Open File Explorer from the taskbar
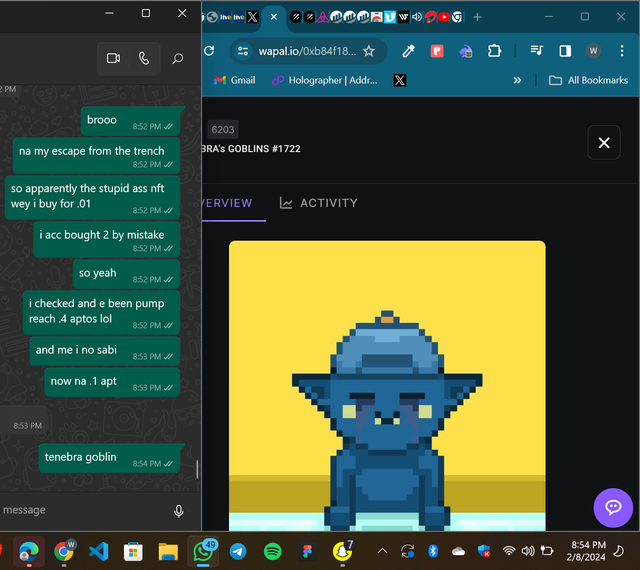 [x=168, y=552]
